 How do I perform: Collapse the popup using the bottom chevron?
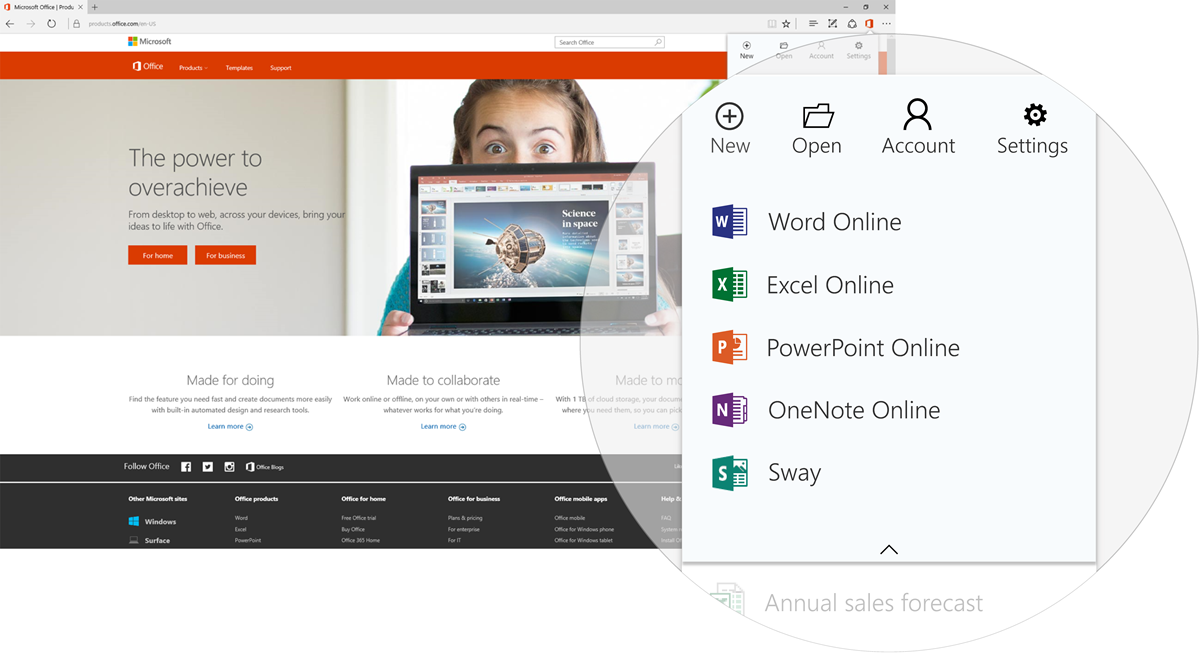pyautogui.click(x=888, y=549)
